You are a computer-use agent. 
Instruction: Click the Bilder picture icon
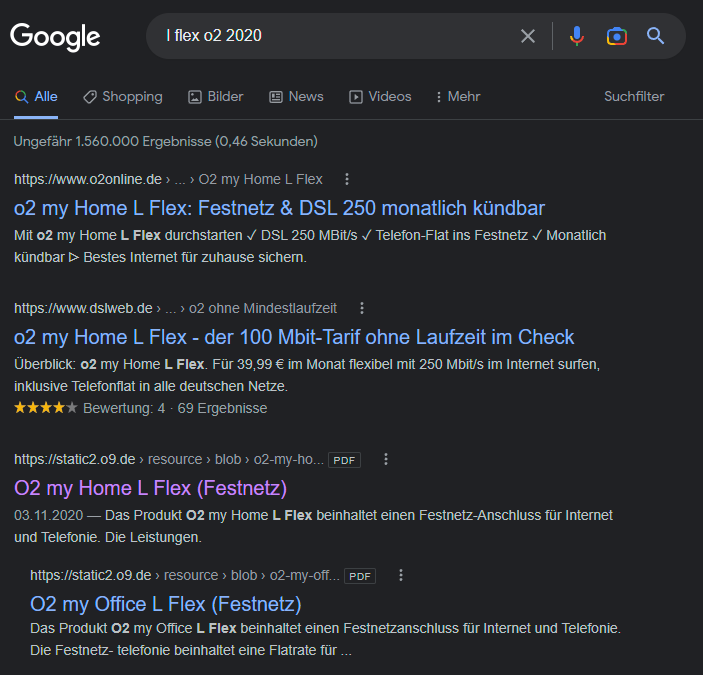pyautogui.click(x=195, y=97)
